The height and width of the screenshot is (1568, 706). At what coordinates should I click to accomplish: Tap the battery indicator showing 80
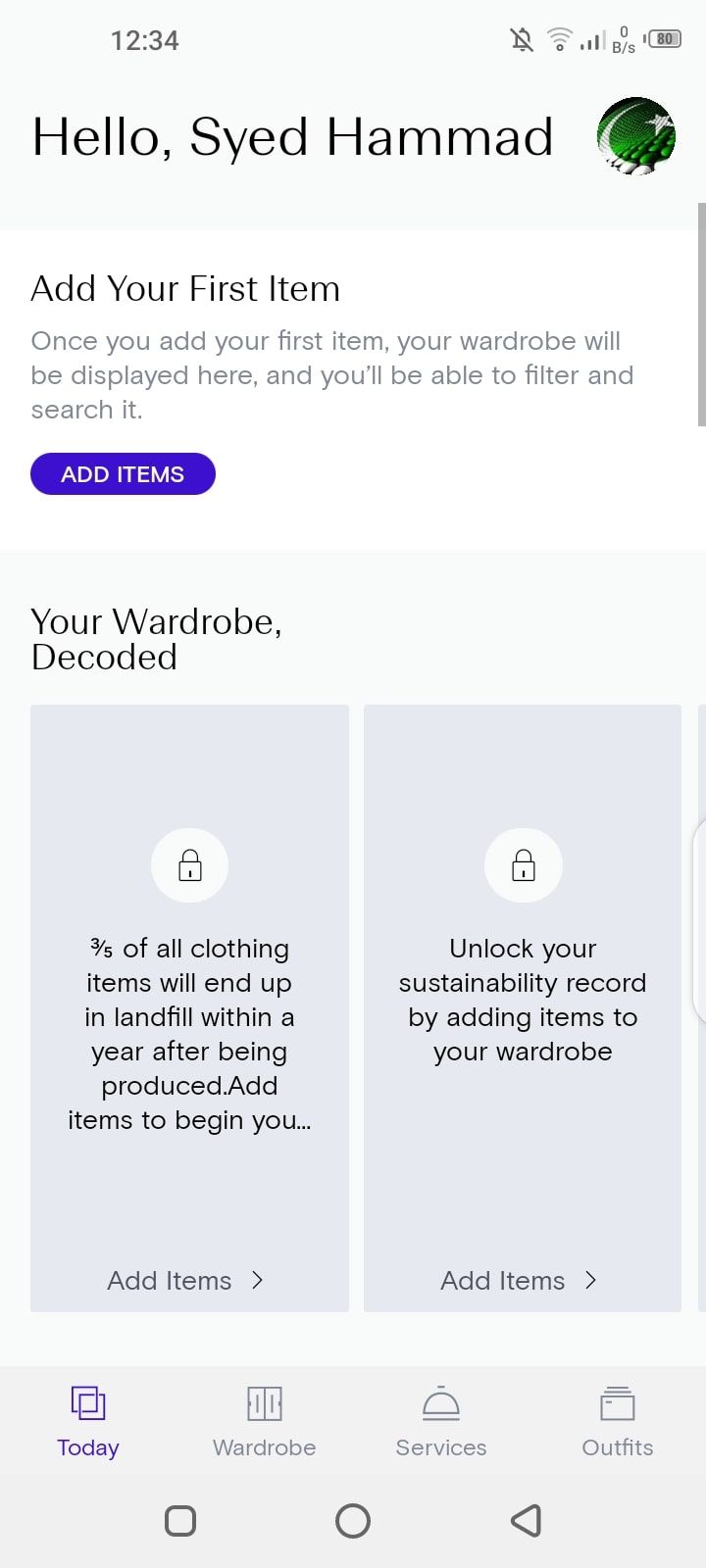(665, 39)
